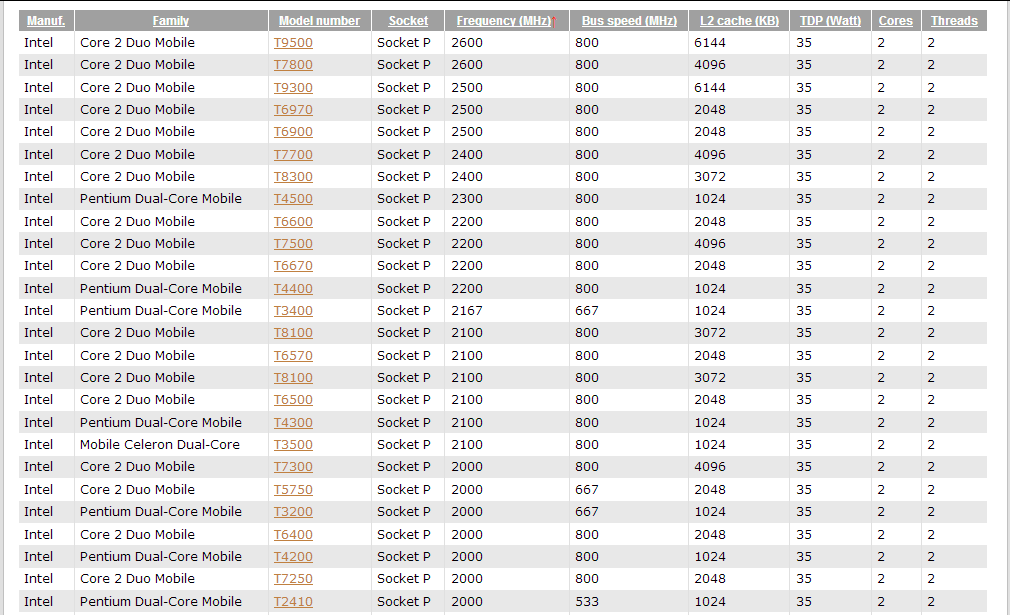
Task: Click 2048 cache in the T7250 row
Action: point(710,578)
